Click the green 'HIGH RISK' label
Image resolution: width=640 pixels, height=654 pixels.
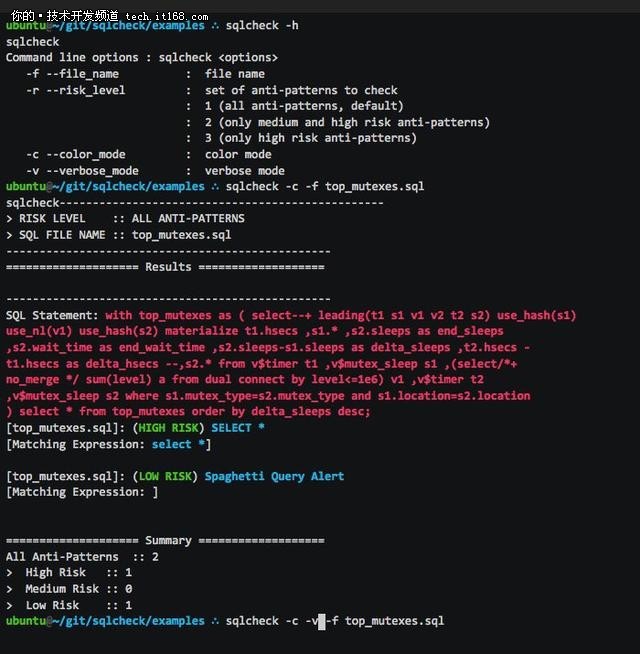tap(168, 428)
